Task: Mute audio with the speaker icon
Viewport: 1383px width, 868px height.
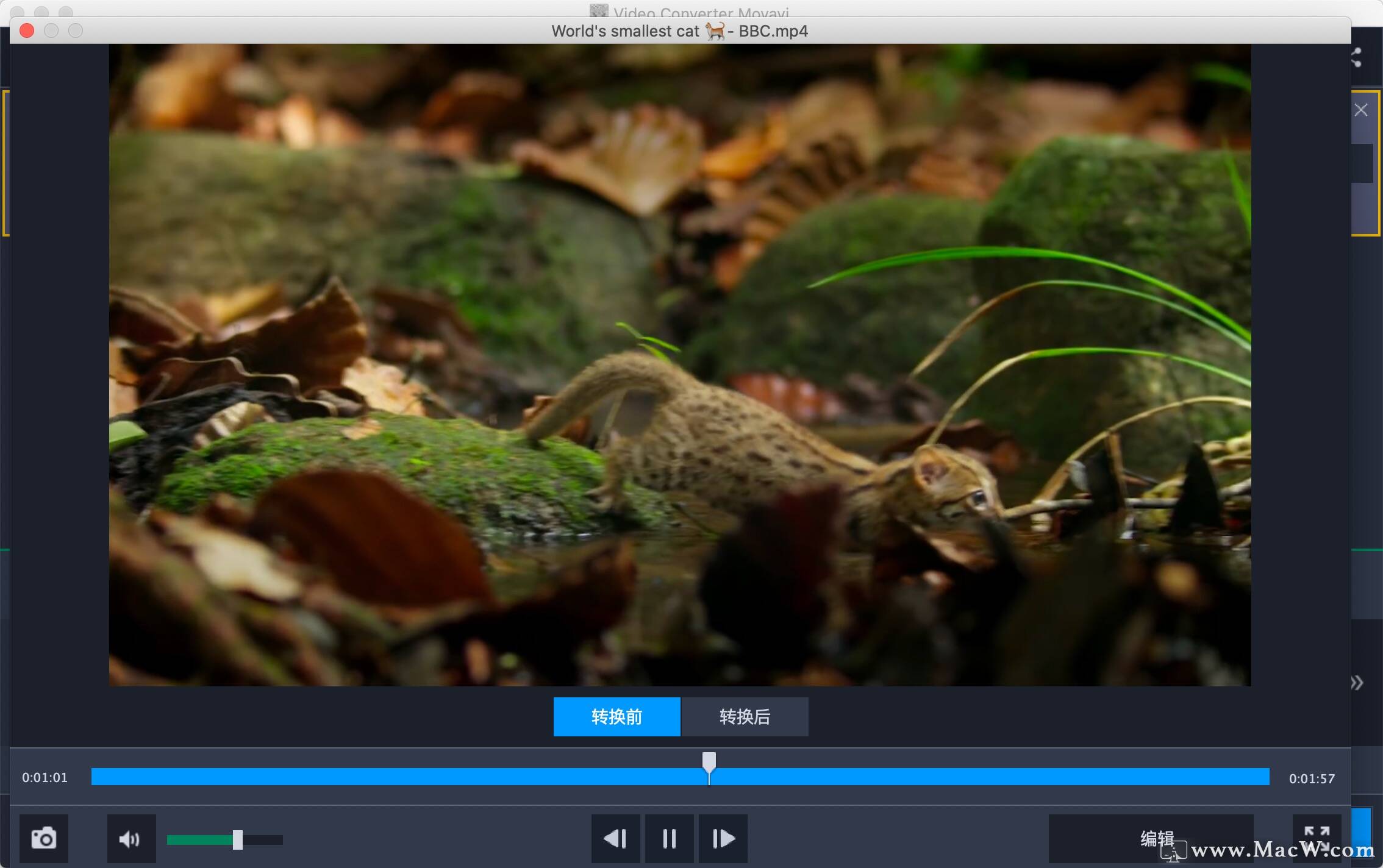Action: point(131,839)
